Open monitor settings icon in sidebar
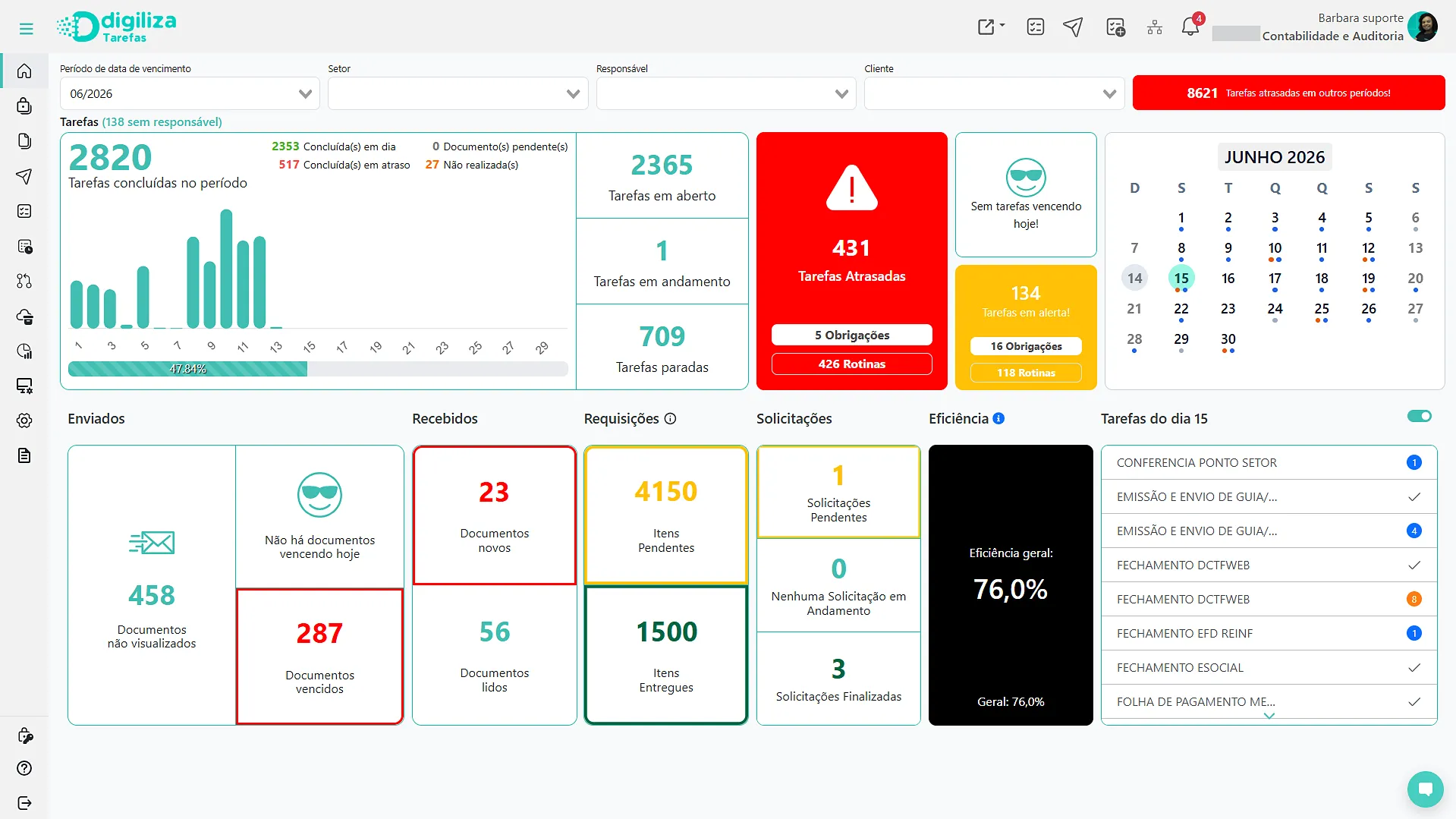Viewport: 1456px width, 819px height. point(24,386)
